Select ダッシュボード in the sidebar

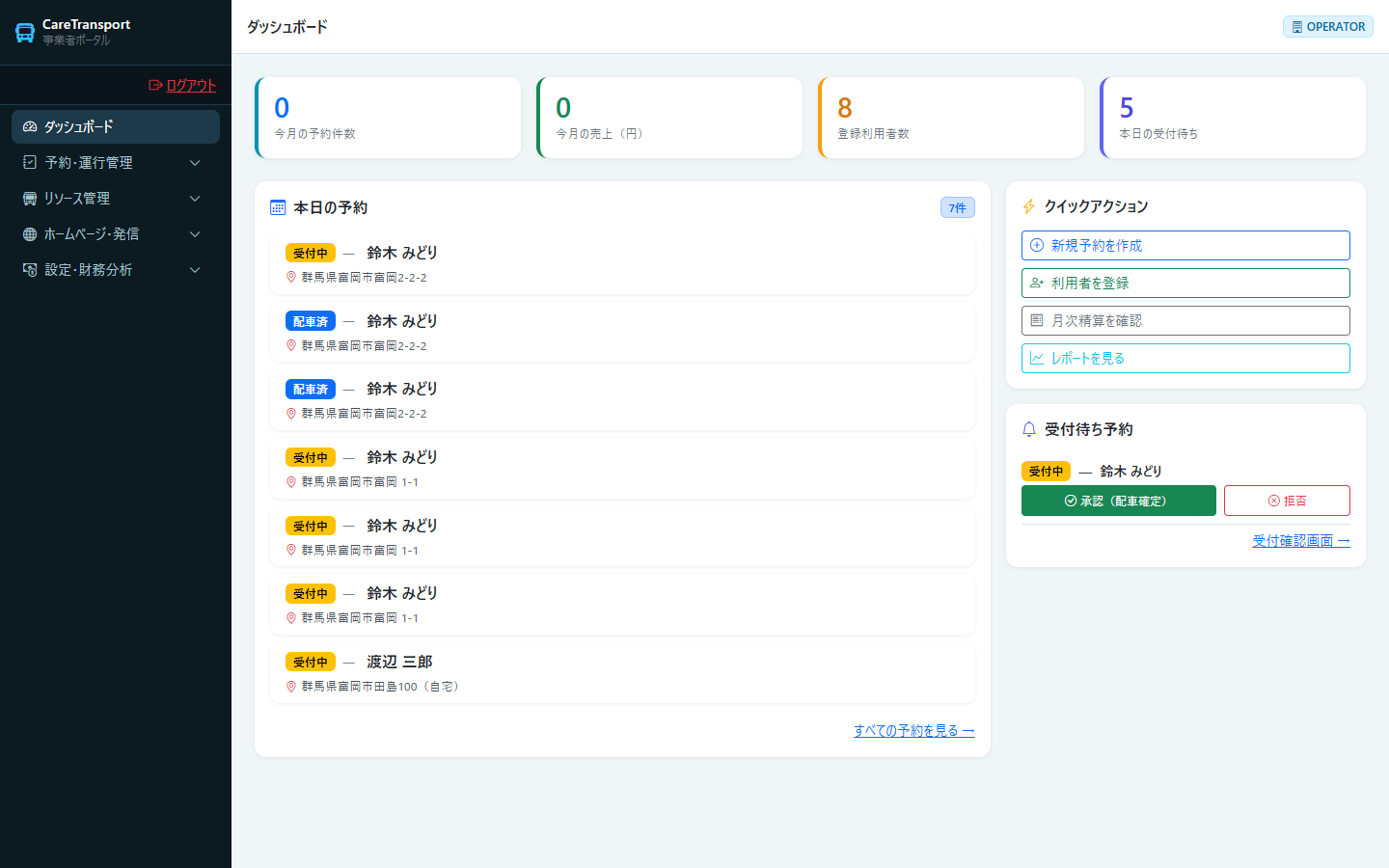point(116,126)
